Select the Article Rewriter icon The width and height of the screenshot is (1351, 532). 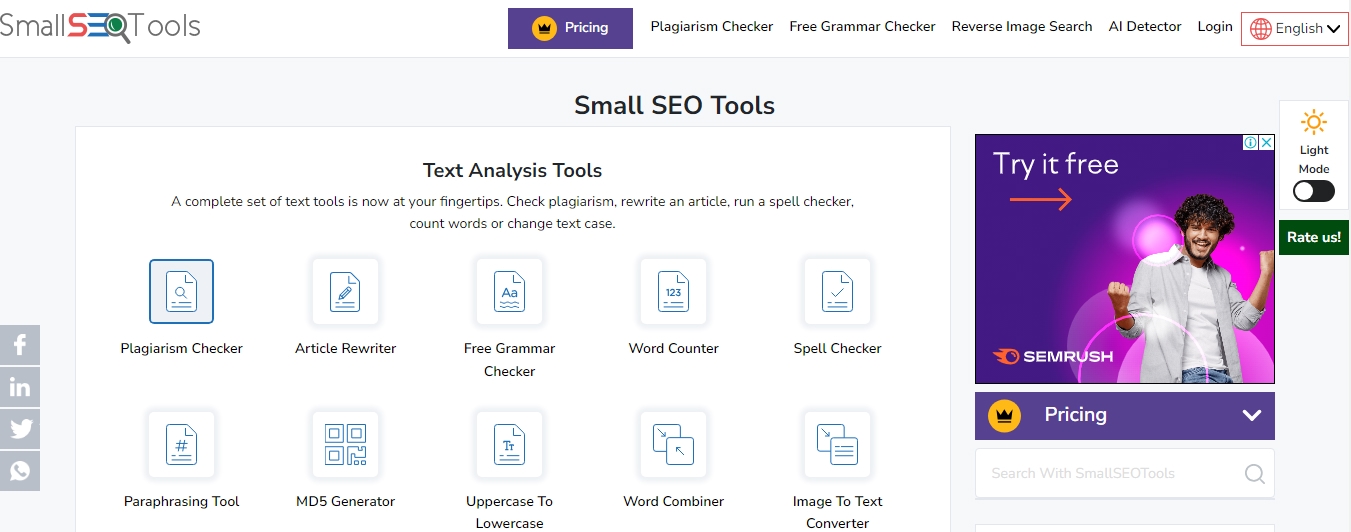point(345,291)
